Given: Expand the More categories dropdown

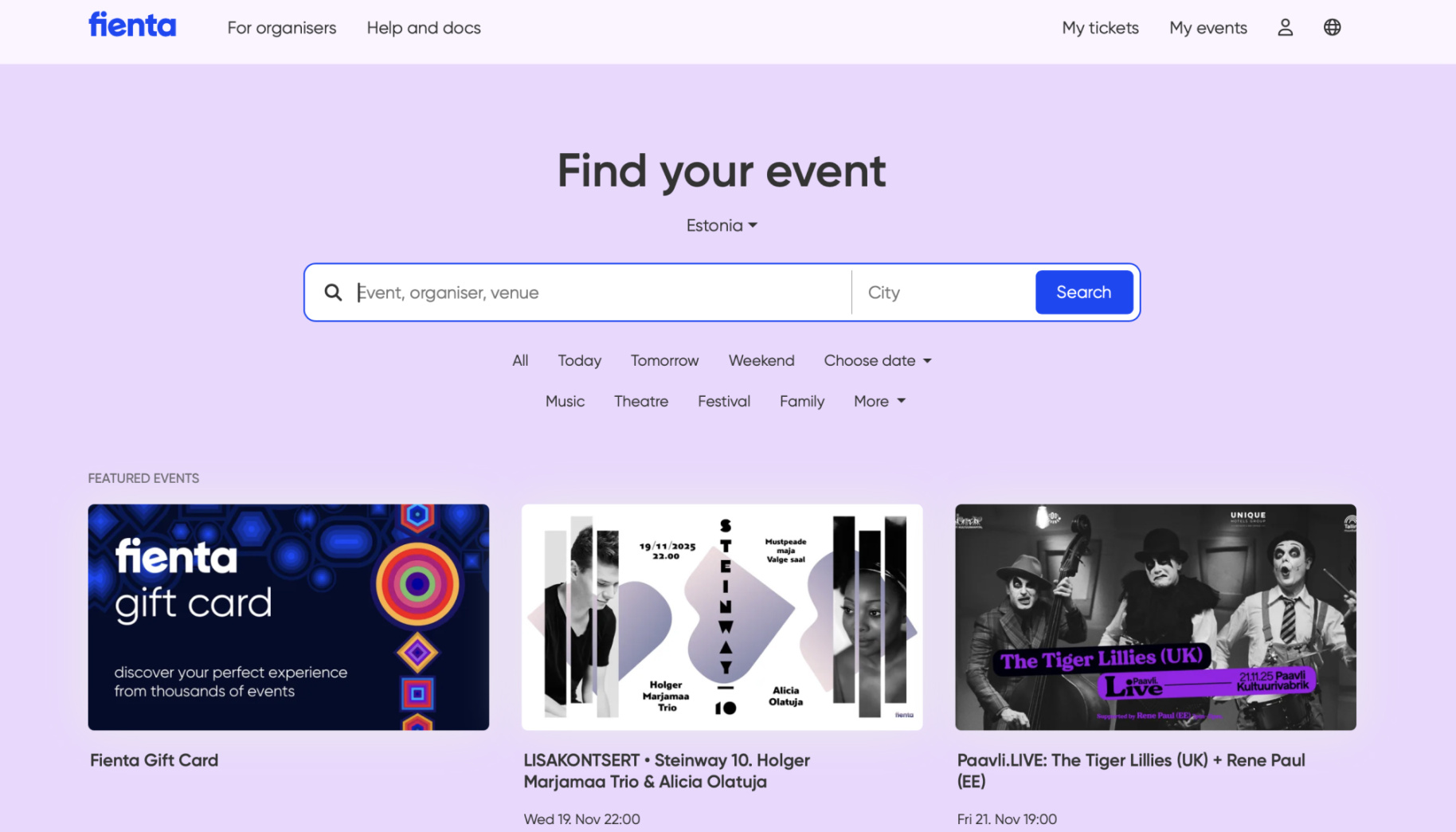Looking at the screenshot, I should pos(879,402).
